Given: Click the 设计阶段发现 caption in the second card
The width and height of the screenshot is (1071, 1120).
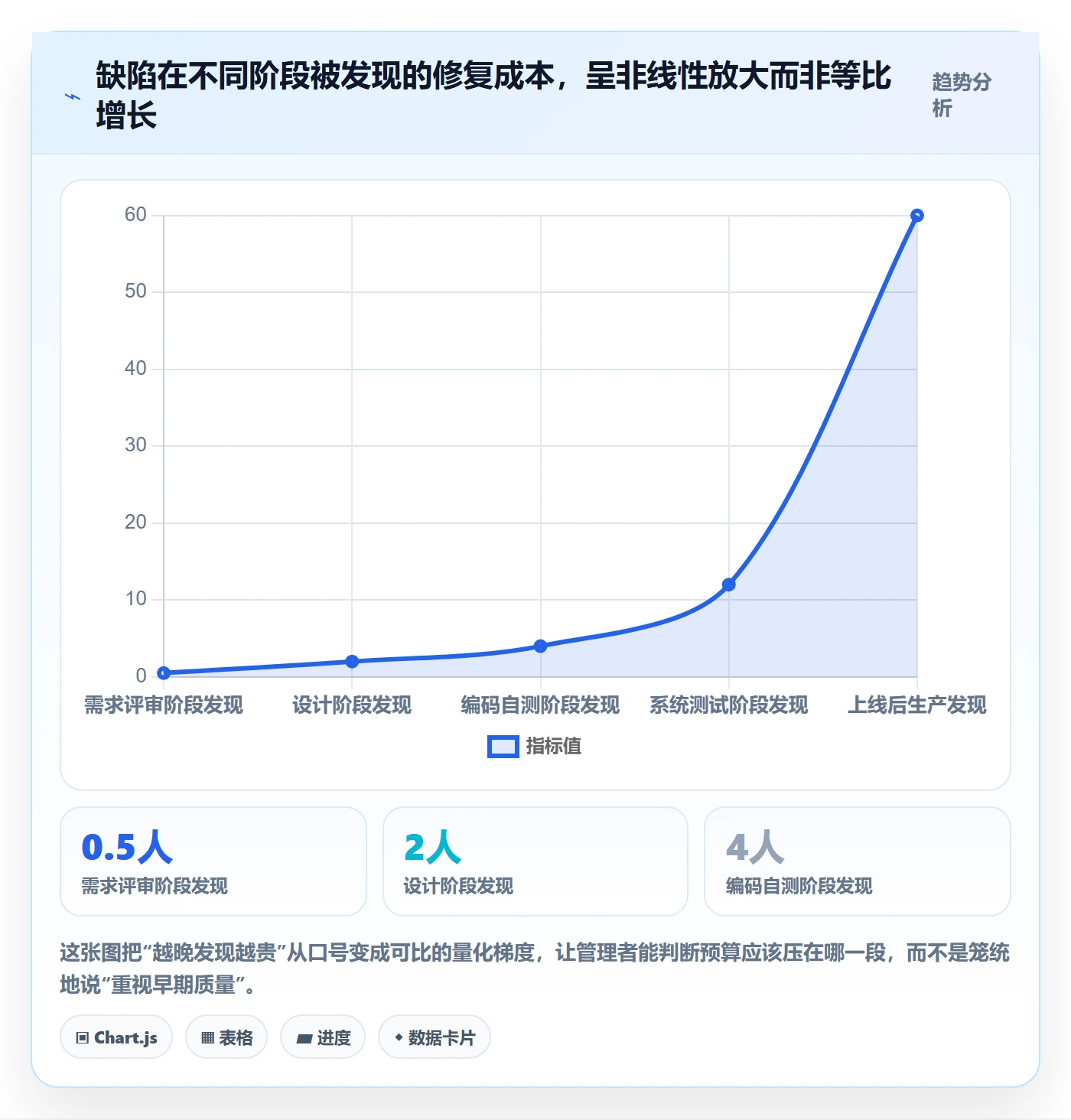Looking at the screenshot, I should tap(458, 887).
